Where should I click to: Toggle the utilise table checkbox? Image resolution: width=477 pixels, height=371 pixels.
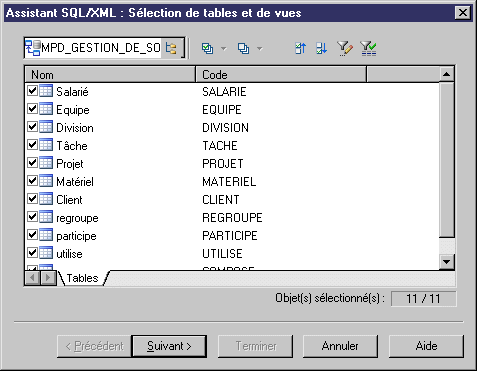click(x=32, y=253)
